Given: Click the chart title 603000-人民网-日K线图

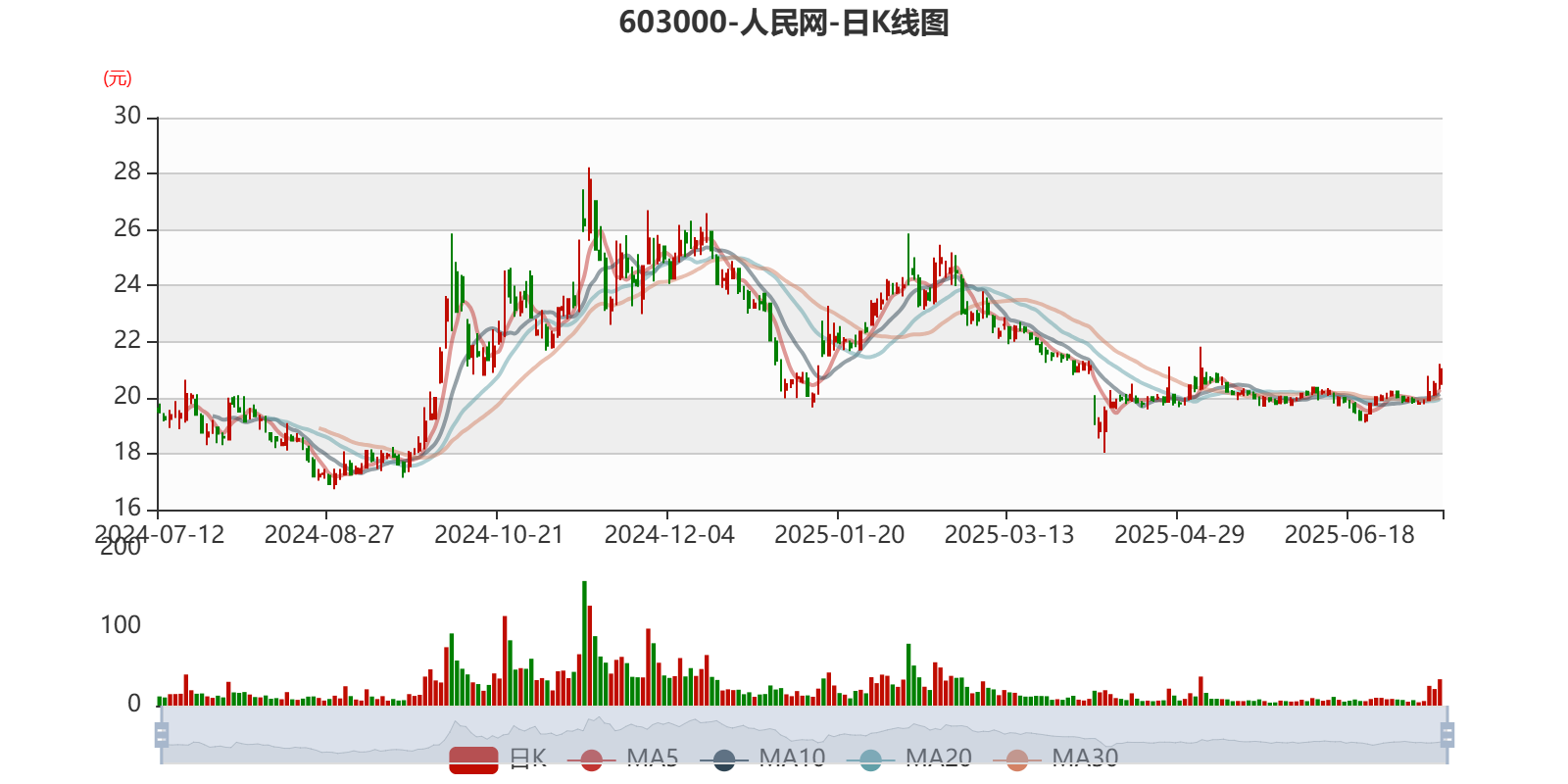Looking at the screenshot, I should pos(784,23).
